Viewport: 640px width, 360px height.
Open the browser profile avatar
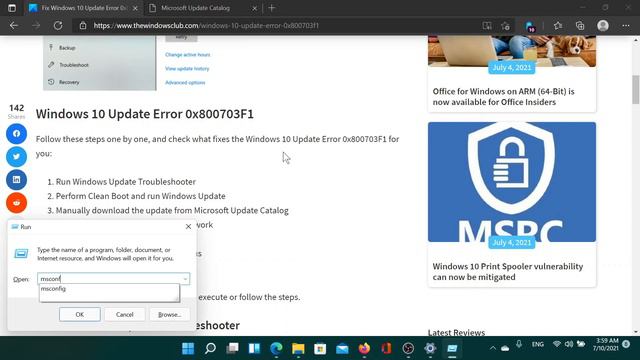[602, 26]
